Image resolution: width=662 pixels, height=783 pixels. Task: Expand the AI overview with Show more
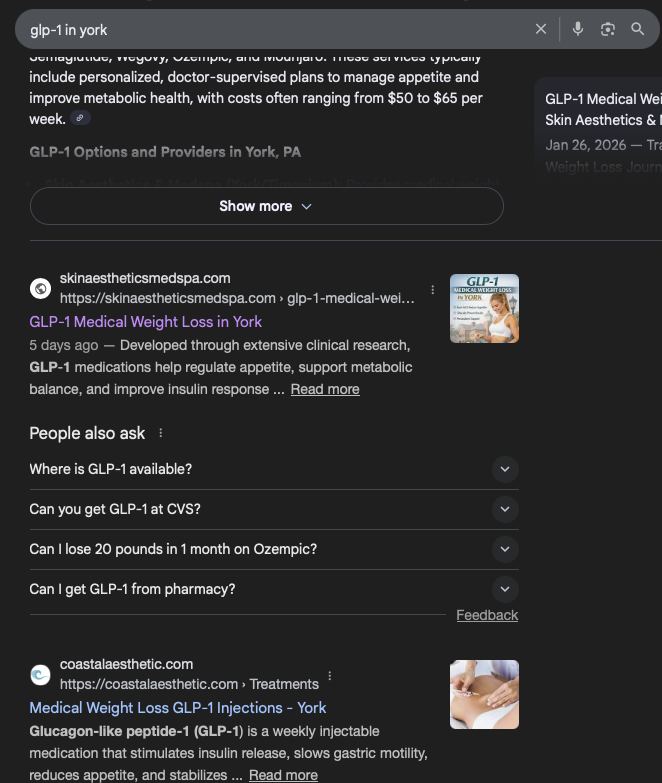click(266, 206)
